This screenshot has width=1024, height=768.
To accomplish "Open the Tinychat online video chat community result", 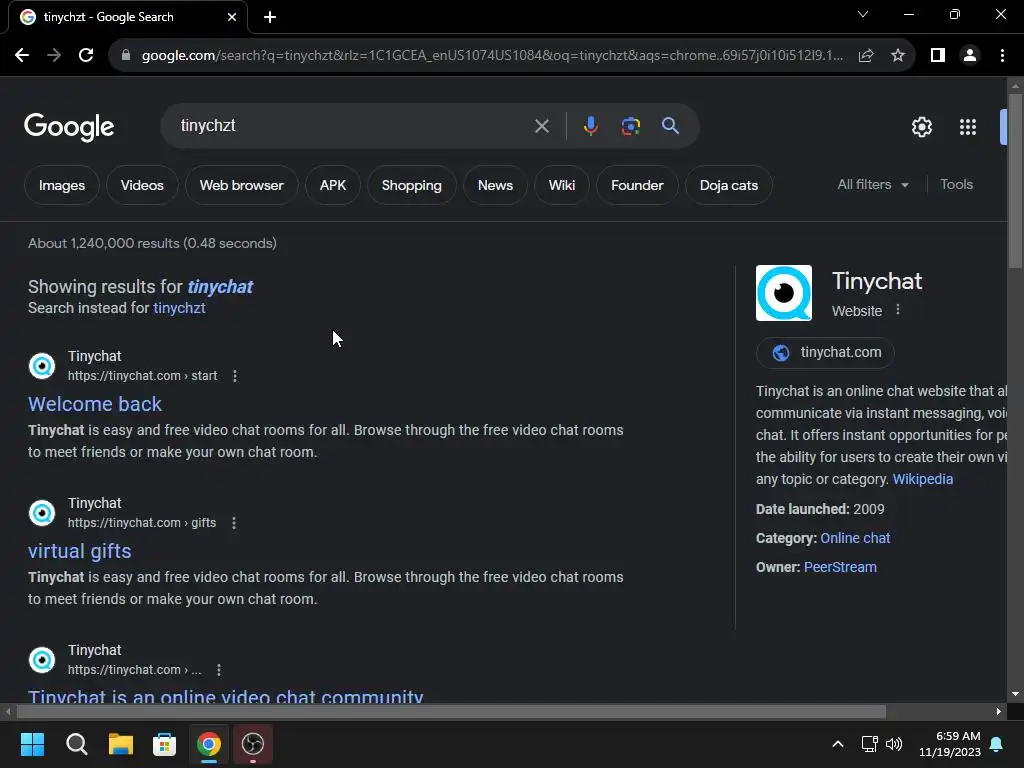I will (x=225, y=696).
